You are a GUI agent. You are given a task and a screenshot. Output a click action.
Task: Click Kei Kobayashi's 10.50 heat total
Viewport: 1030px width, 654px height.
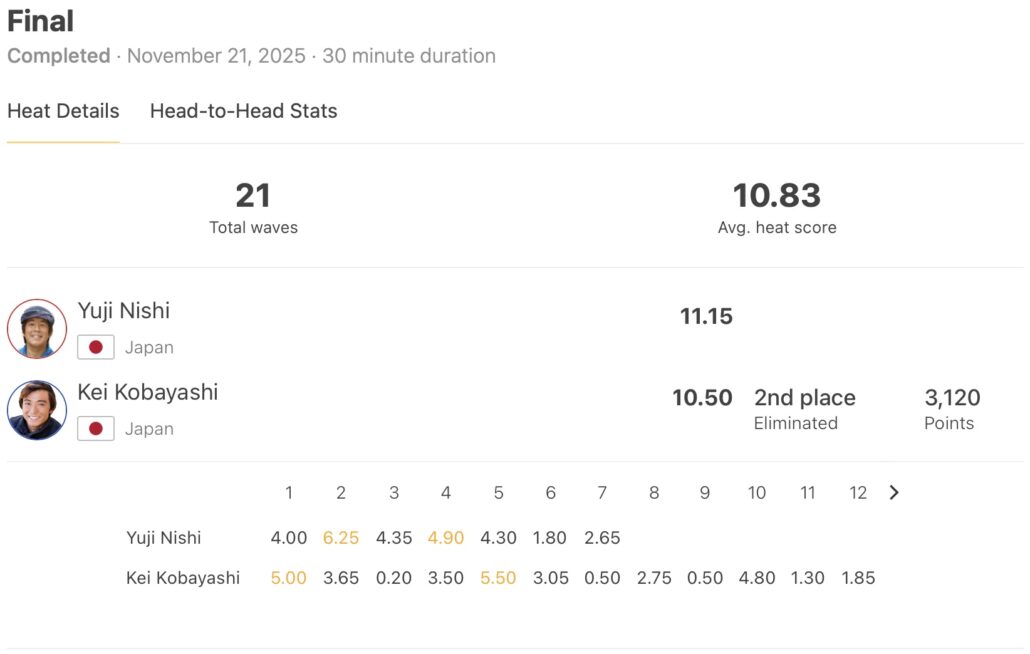pyautogui.click(x=702, y=398)
